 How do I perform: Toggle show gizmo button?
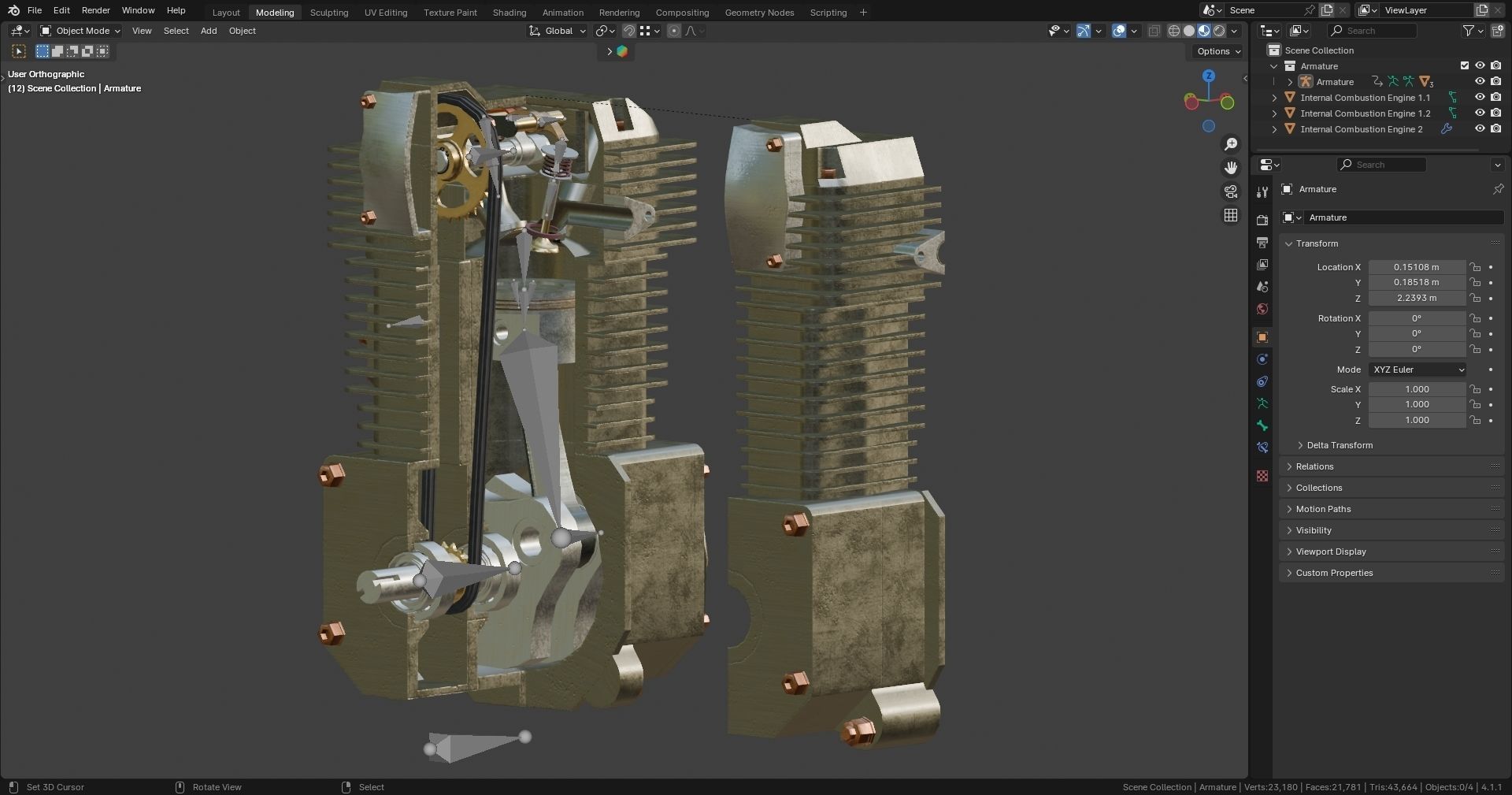(x=1084, y=31)
